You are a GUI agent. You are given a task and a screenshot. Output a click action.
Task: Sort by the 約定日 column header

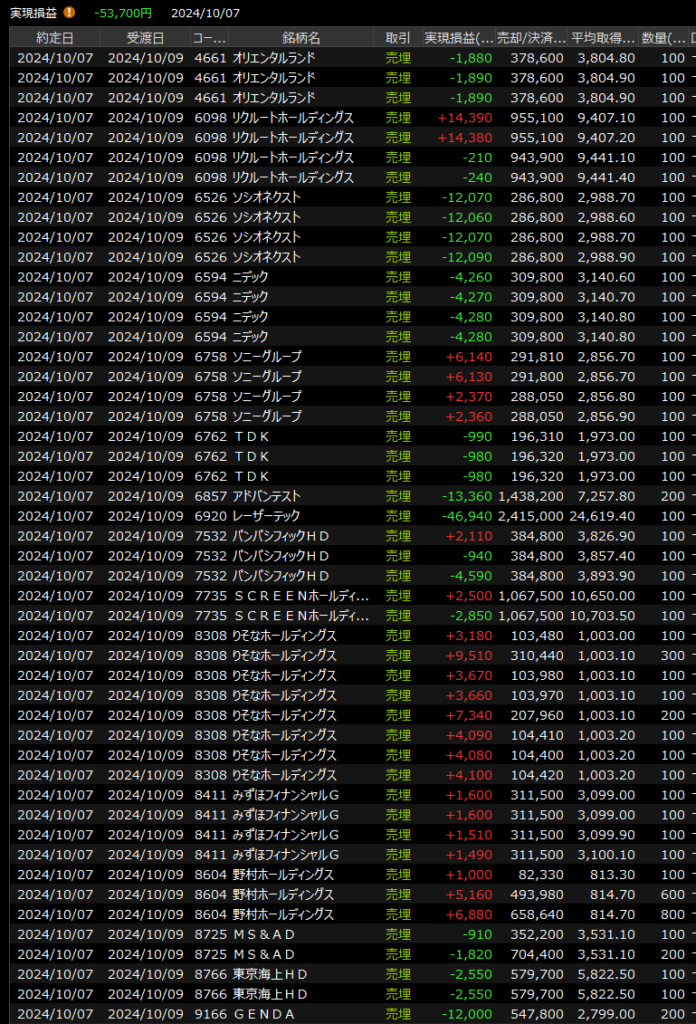(55, 37)
